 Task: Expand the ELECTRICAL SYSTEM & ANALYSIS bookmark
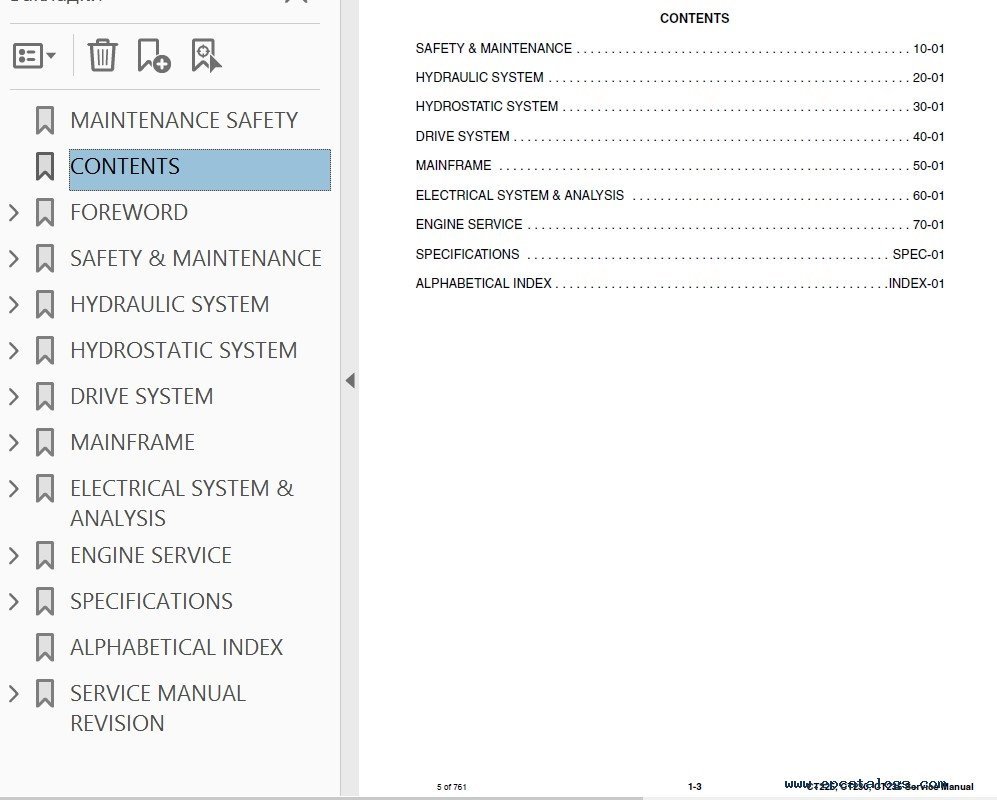coord(14,489)
